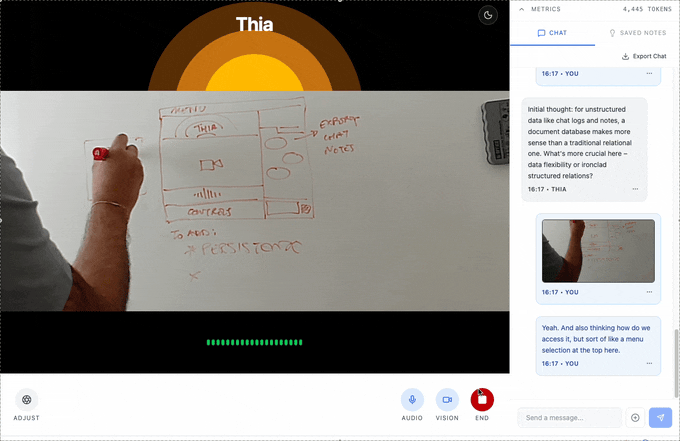680x441 pixels.
Task: Mute the microphone with the Audio button
Action: [x=412, y=399]
